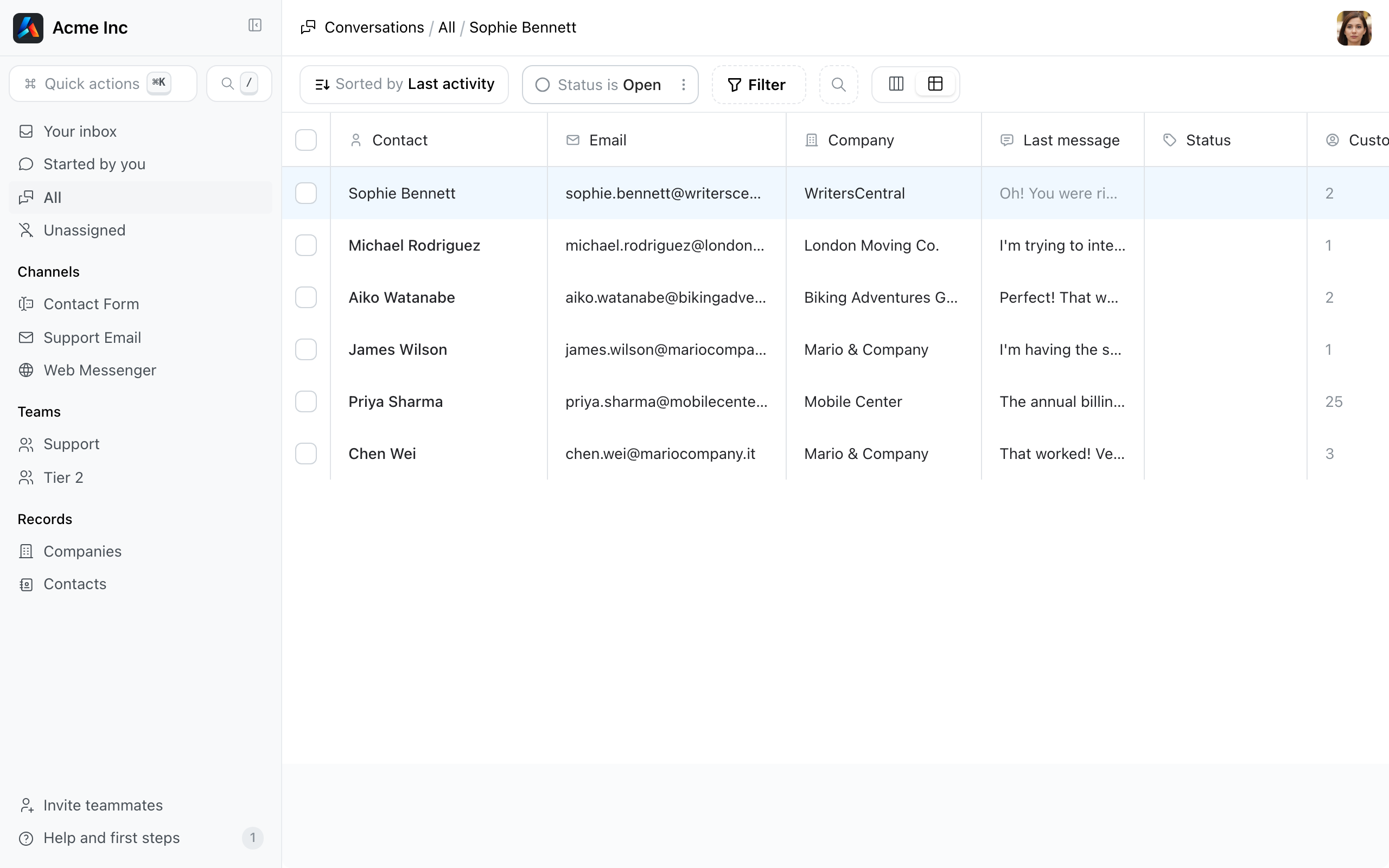
Task: Open Help and first steps
Action: pos(140,838)
